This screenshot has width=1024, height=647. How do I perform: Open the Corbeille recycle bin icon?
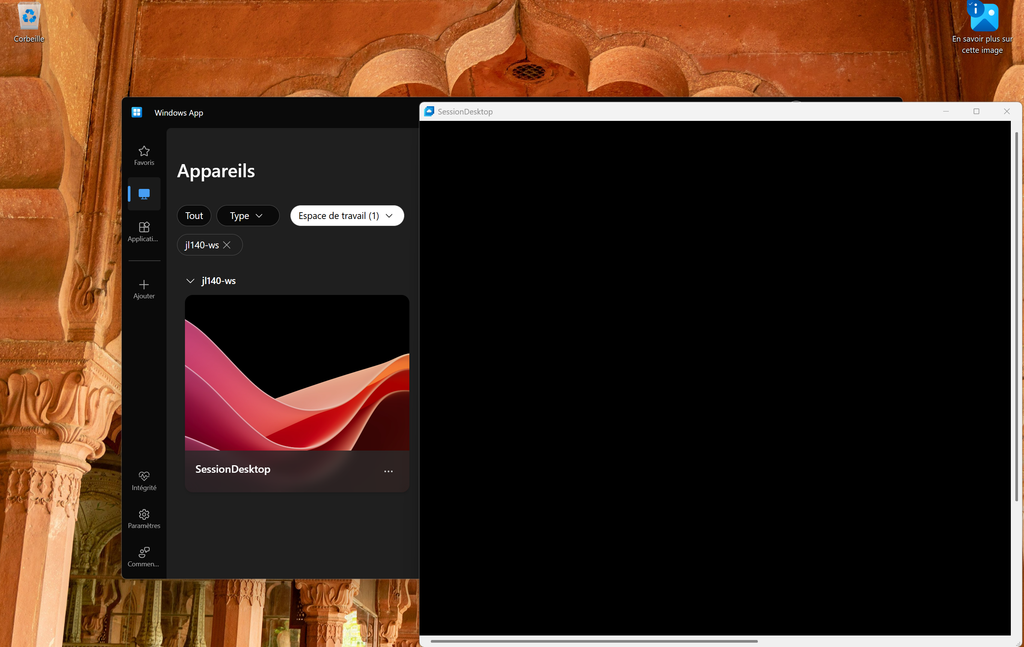pos(29,22)
